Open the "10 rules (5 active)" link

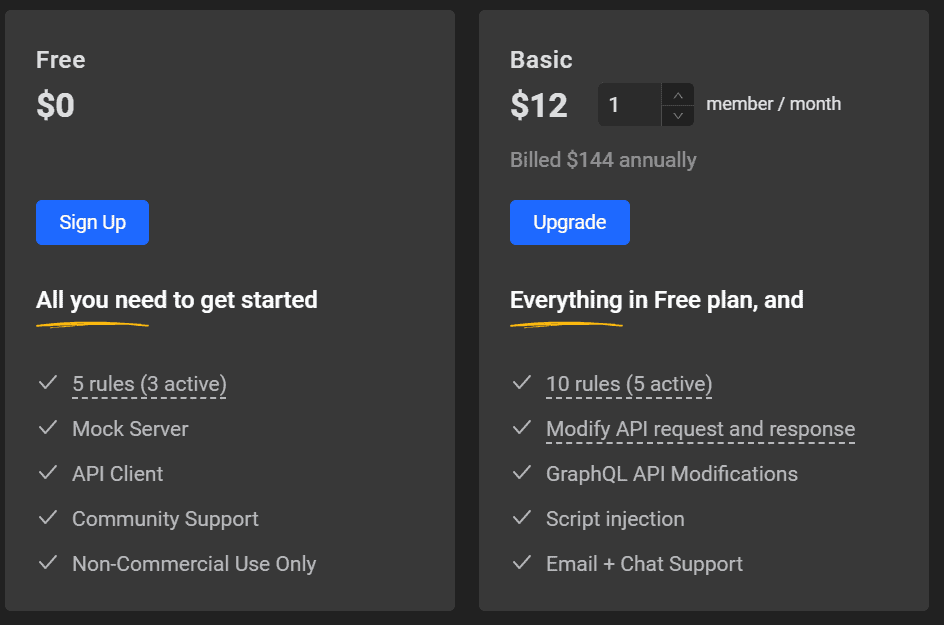[x=628, y=383]
